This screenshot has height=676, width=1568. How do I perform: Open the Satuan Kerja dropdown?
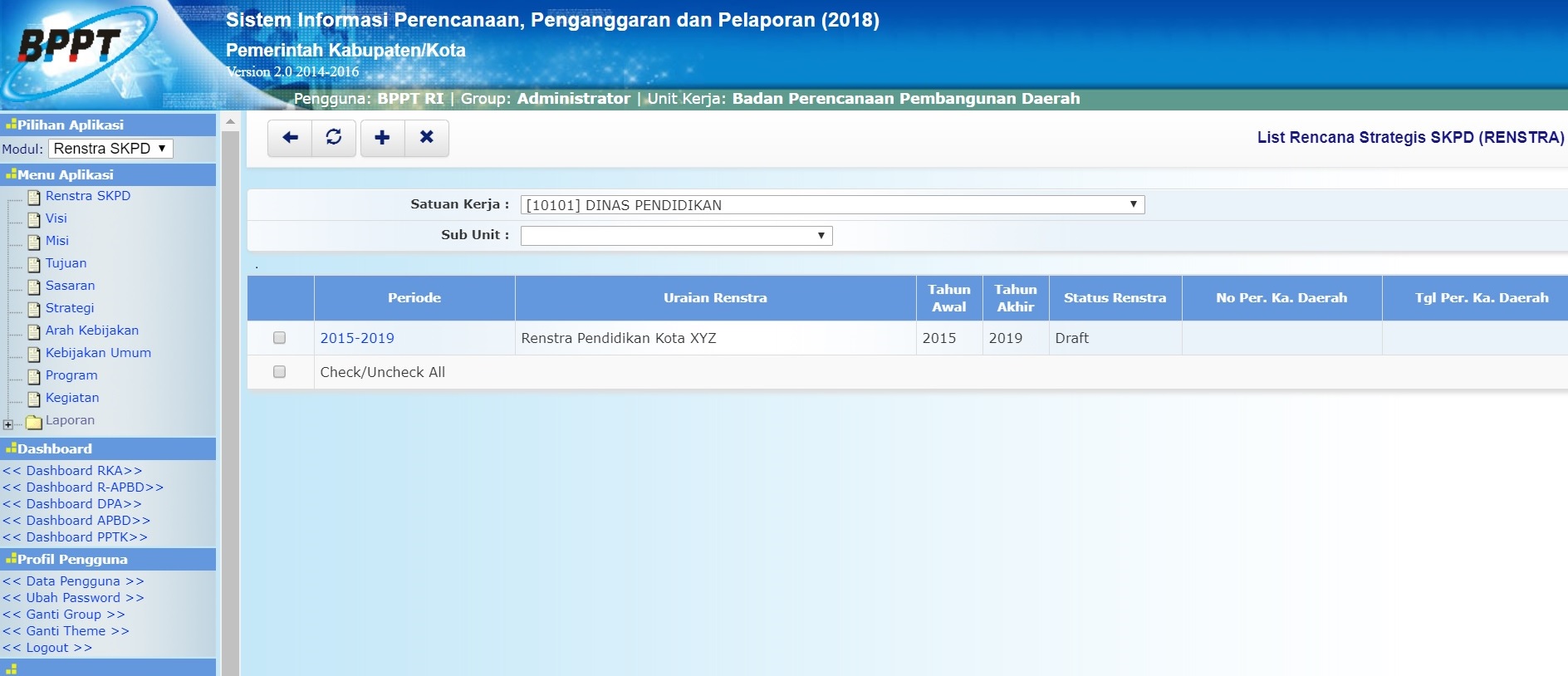click(832, 205)
